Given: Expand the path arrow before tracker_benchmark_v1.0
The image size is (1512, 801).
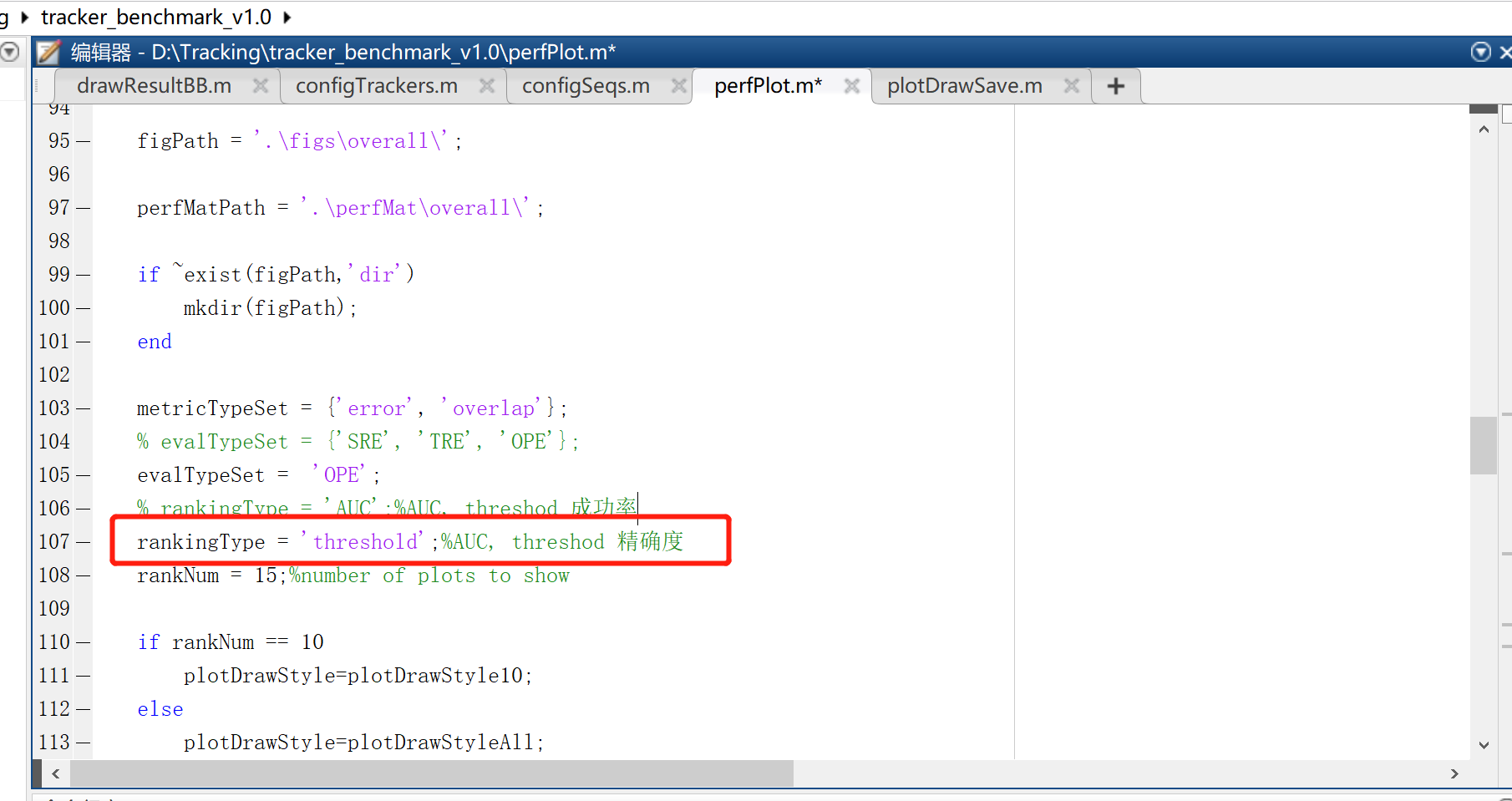Looking at the screenshot, I should [25, 17].
